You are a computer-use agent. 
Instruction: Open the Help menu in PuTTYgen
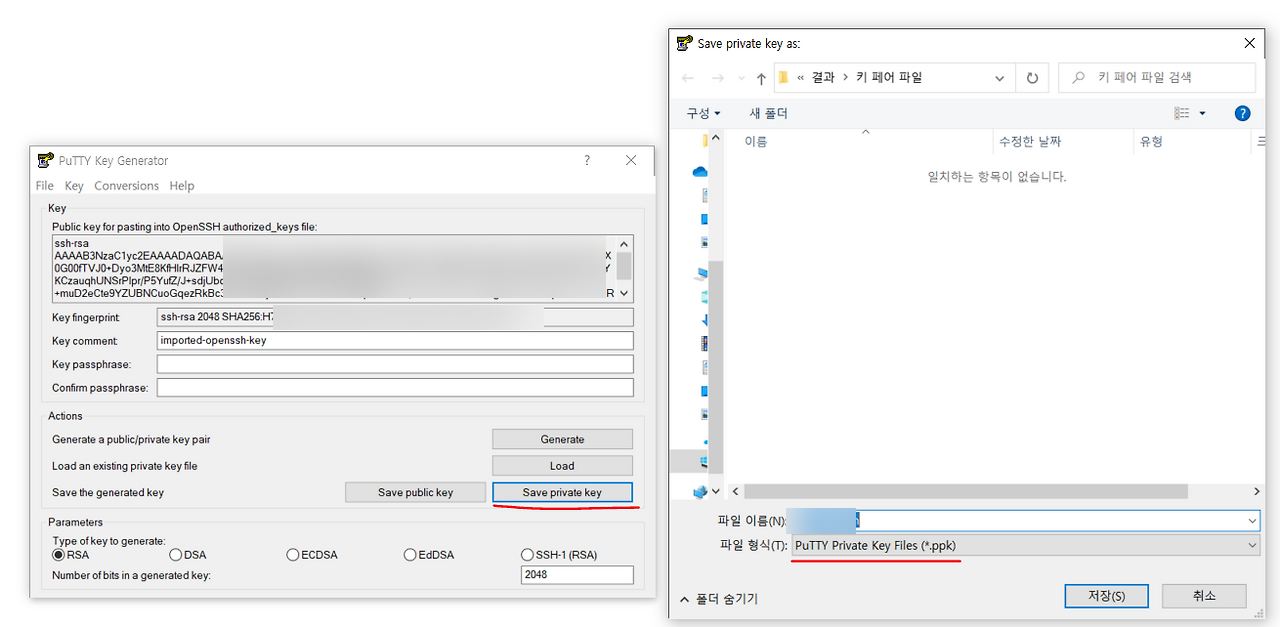pos(182,186)
